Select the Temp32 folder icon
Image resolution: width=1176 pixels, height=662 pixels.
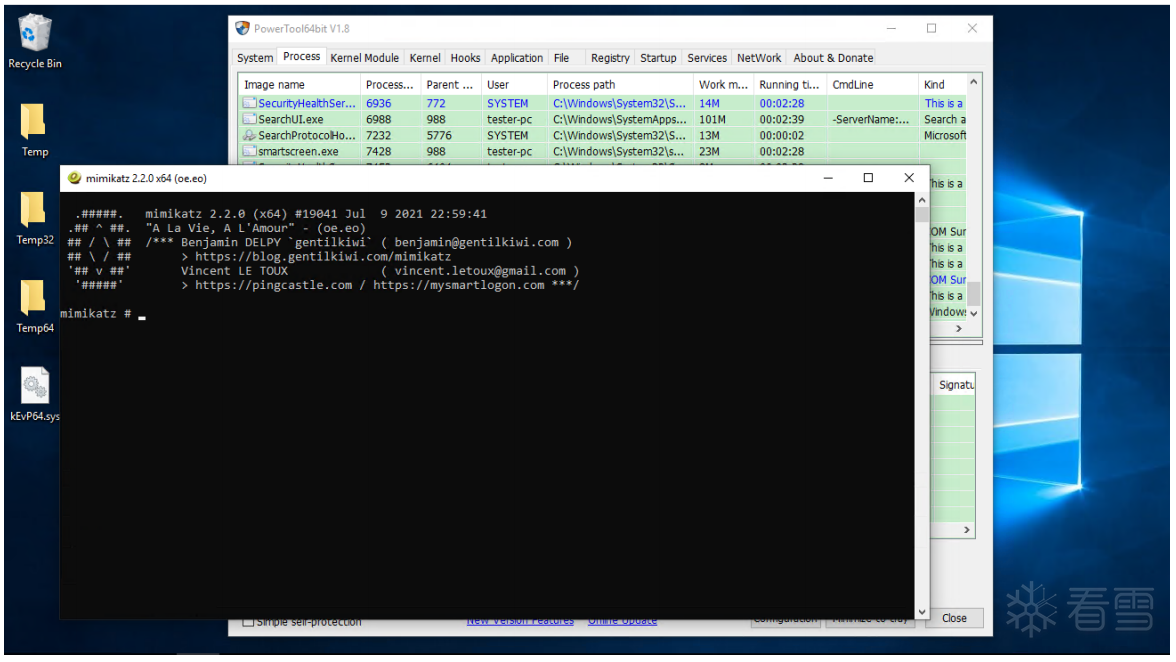pyautogui.click(x=33, y=210)
